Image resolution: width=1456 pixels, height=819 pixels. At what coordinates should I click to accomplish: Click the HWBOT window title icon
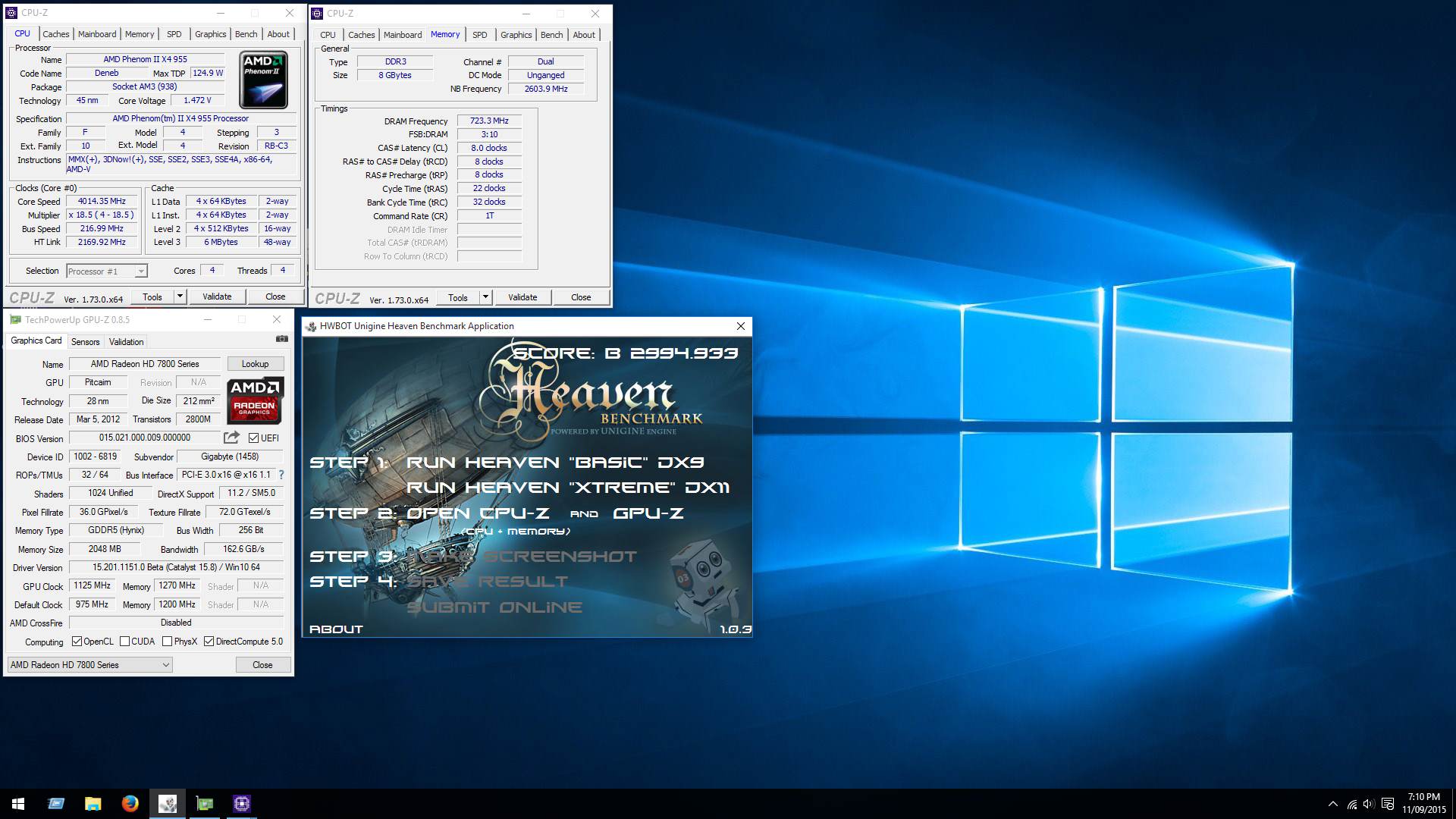tap(311, 326)
